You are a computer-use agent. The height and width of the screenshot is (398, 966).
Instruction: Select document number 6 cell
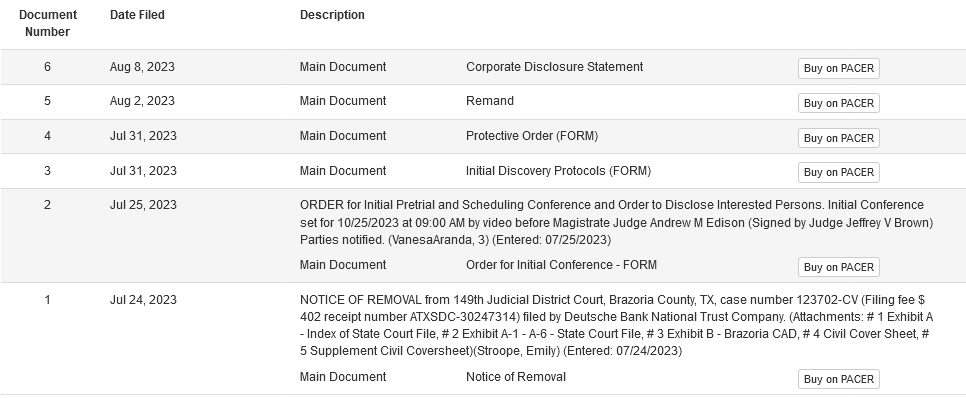(47, 67)
